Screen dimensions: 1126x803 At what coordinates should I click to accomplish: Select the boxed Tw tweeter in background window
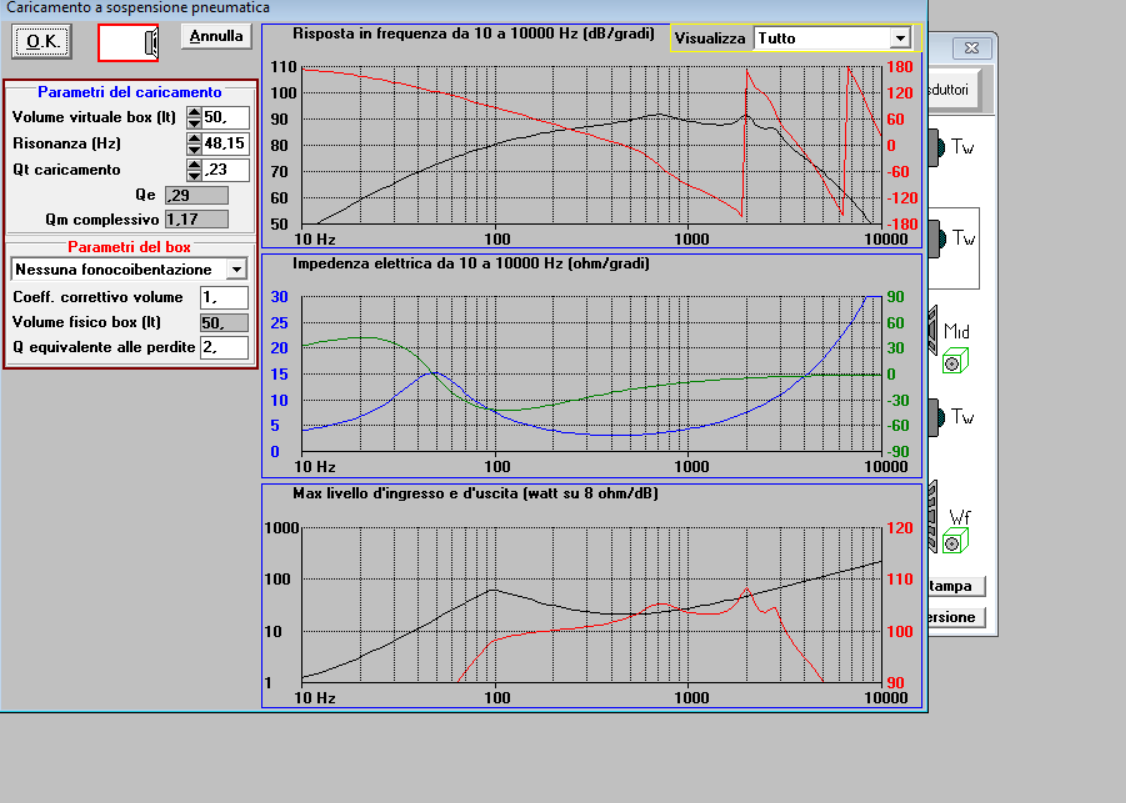pos(954,240)
